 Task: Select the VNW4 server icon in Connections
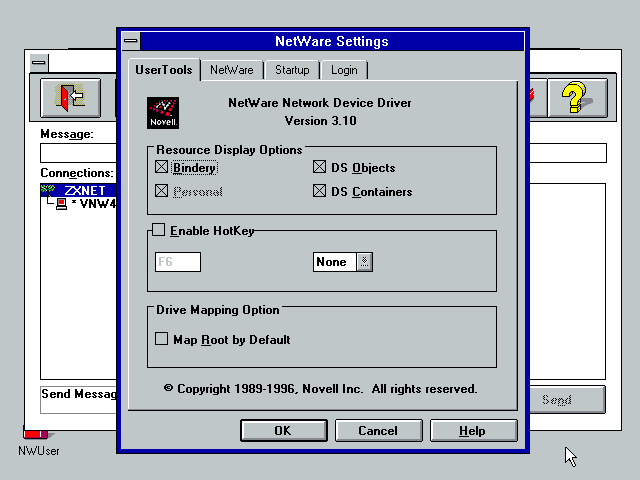[61, 203]
